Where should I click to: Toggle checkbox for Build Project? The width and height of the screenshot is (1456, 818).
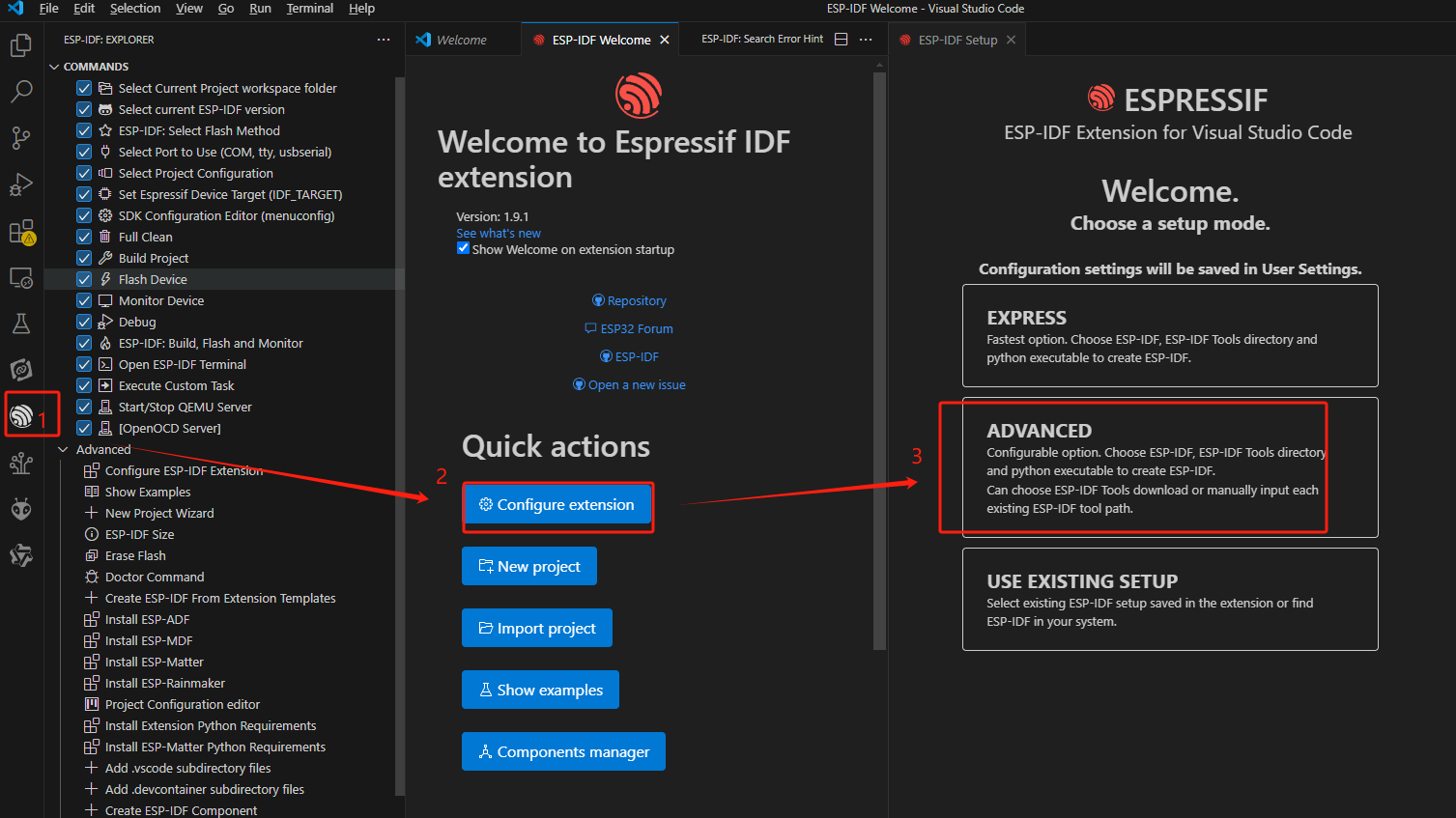pos(84,258)
